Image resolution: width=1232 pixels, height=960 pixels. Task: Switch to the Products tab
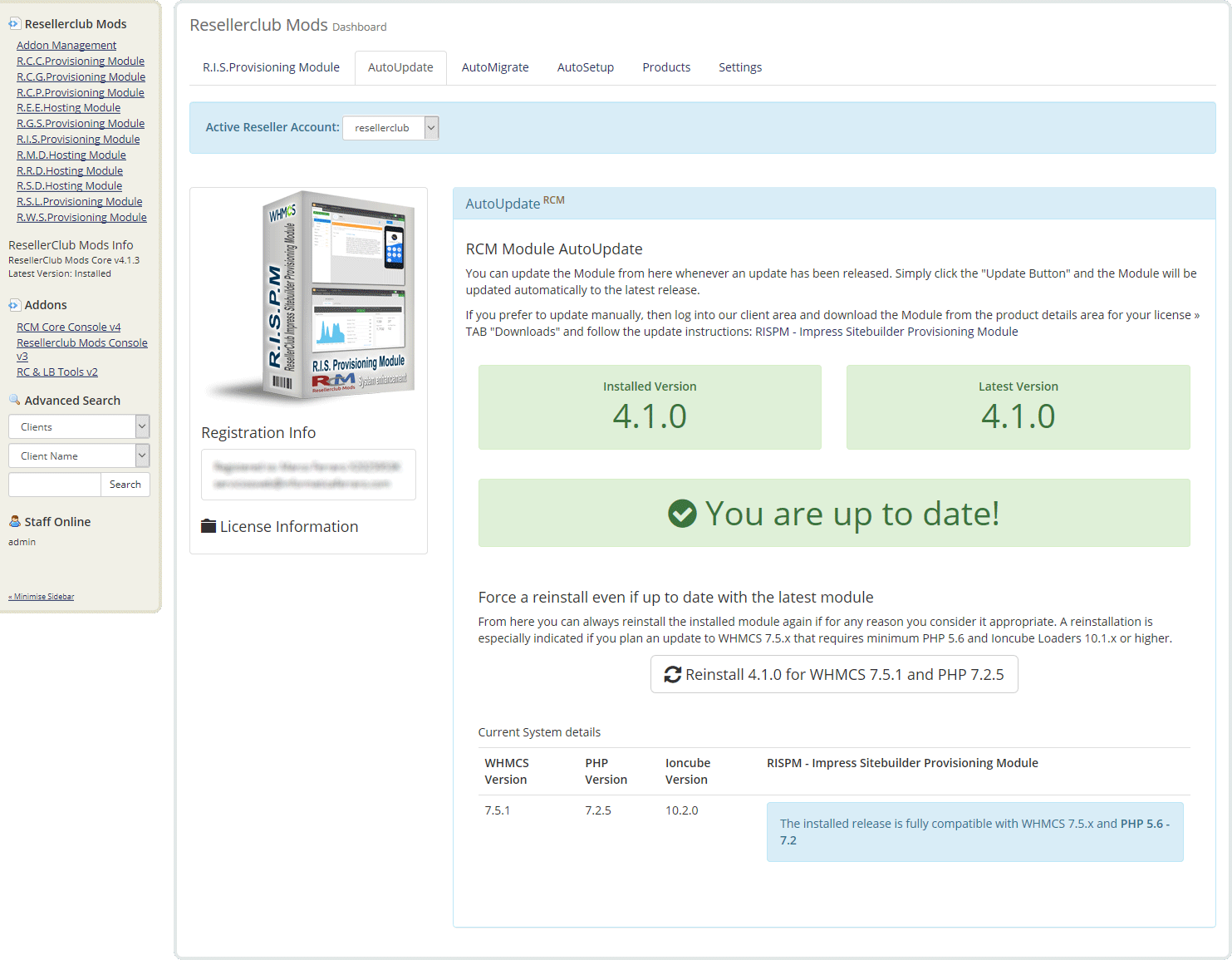(x=666, y=67)
